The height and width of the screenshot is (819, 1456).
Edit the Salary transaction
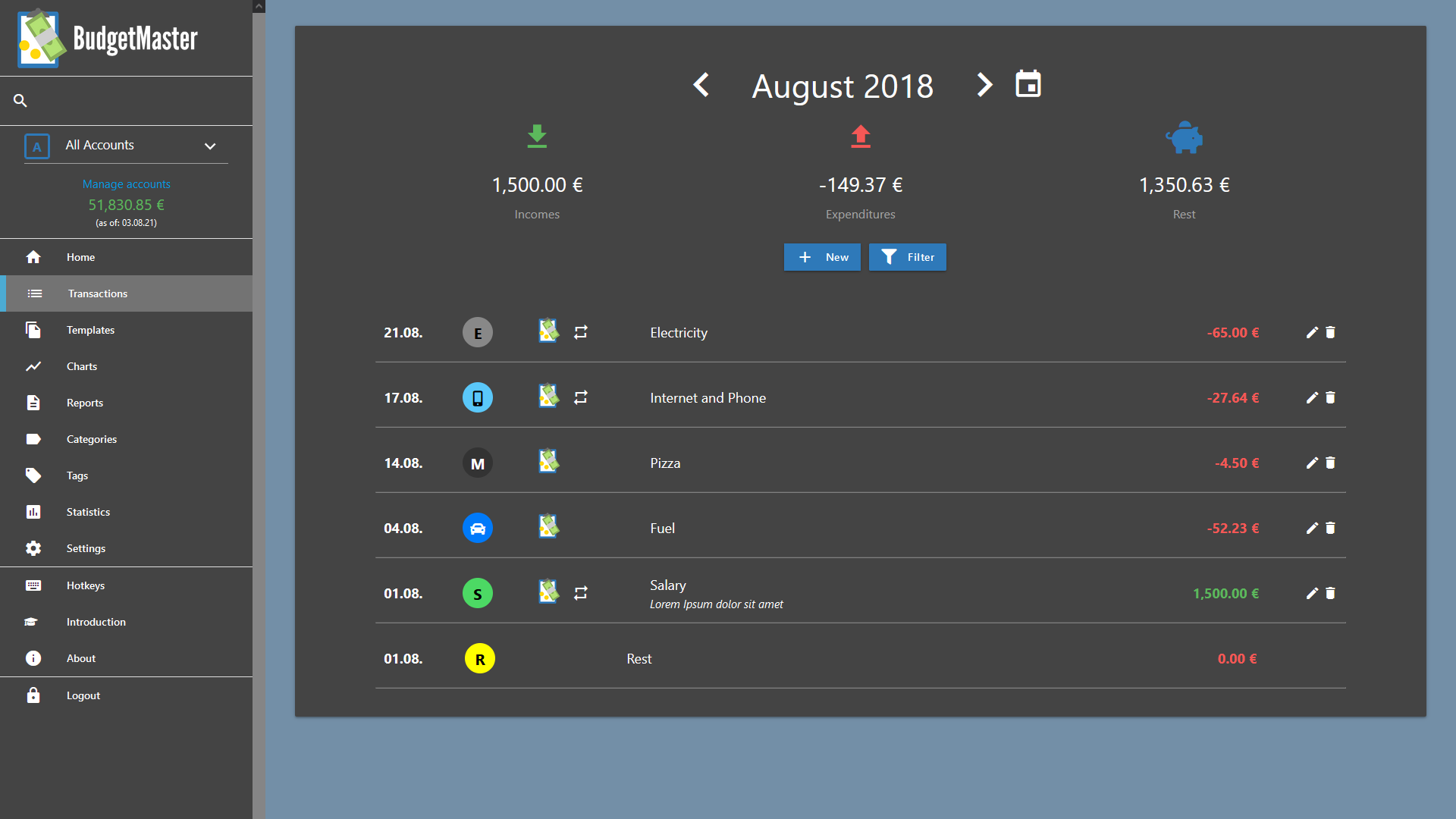1312,594
